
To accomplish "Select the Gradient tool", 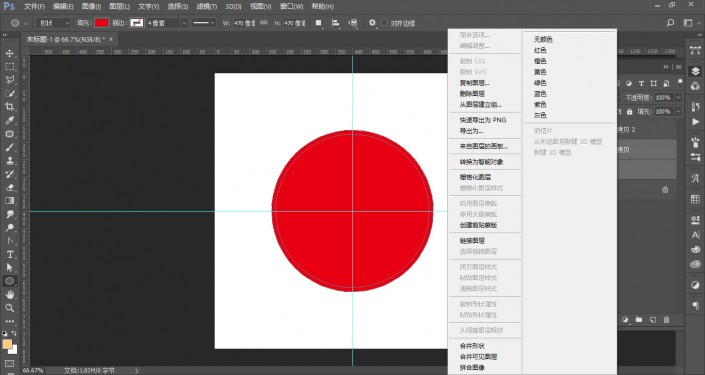I will point(9,201).
